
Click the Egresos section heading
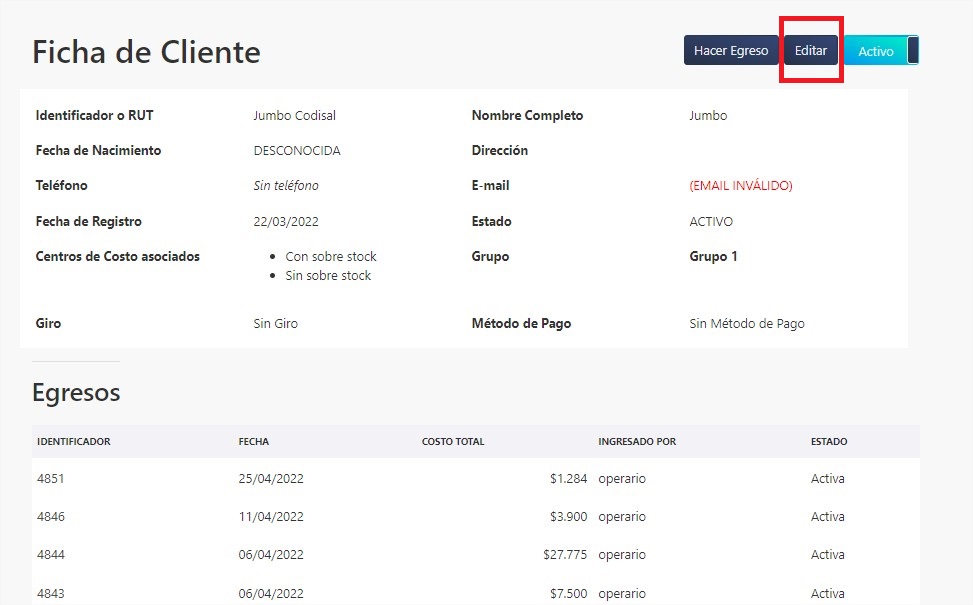pyautogui.click(x=76, y=392)
